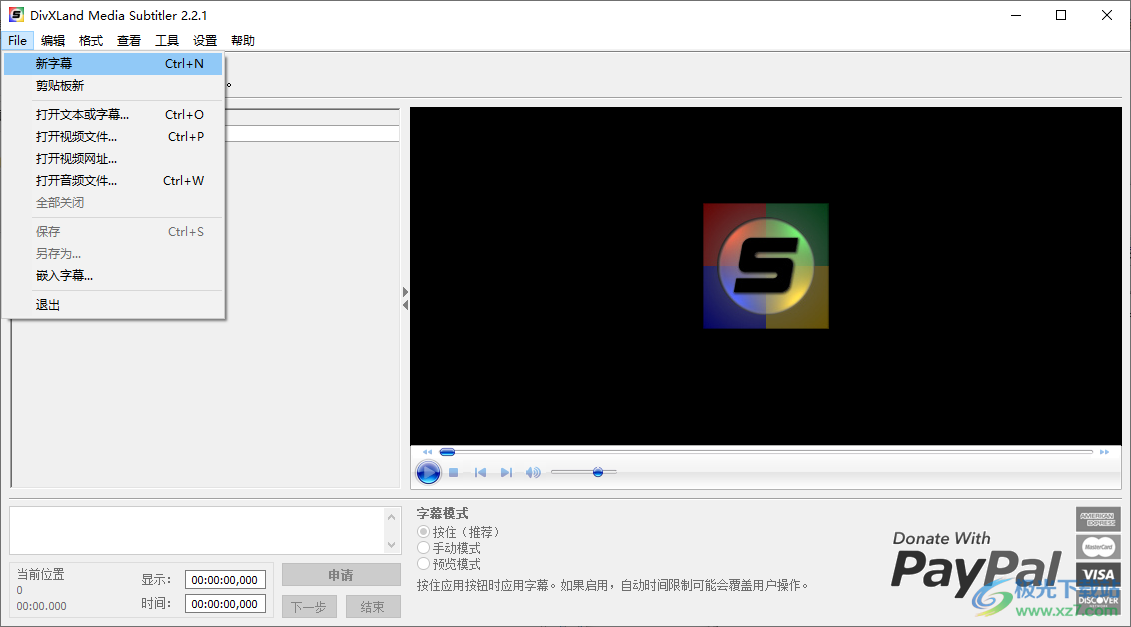This screenshot has height=627, width=1131.
Task: Click the MasterCard card icon
Action: pyautogui.click(x=1098, y=547)
